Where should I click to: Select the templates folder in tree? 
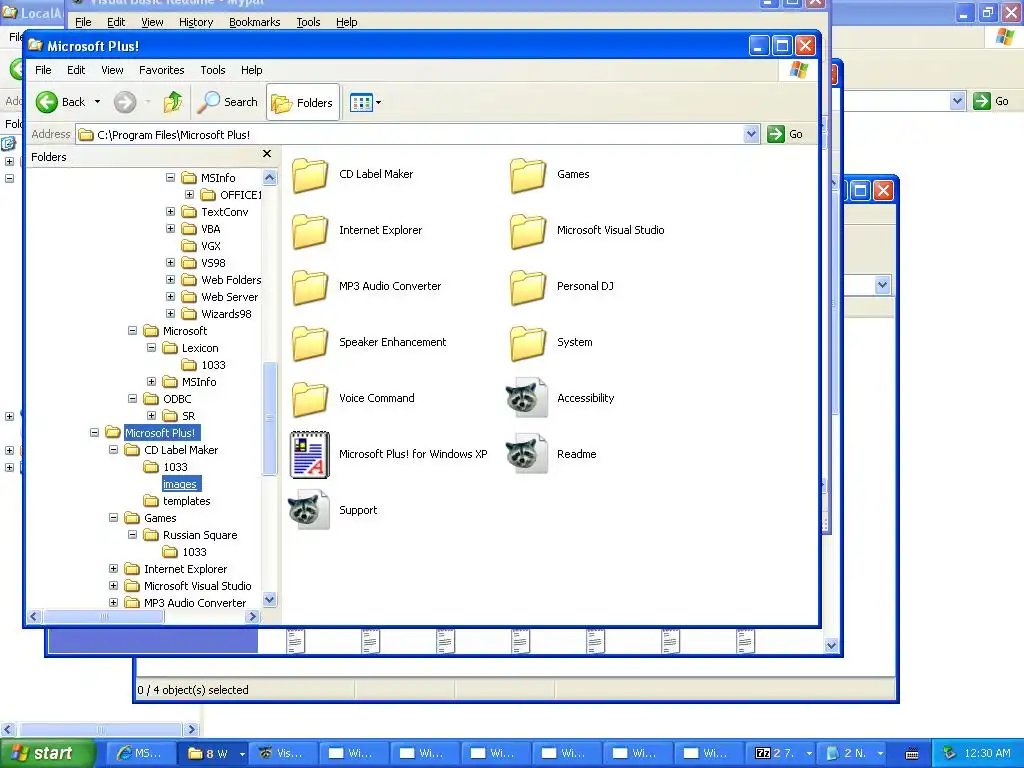point(187,501)
